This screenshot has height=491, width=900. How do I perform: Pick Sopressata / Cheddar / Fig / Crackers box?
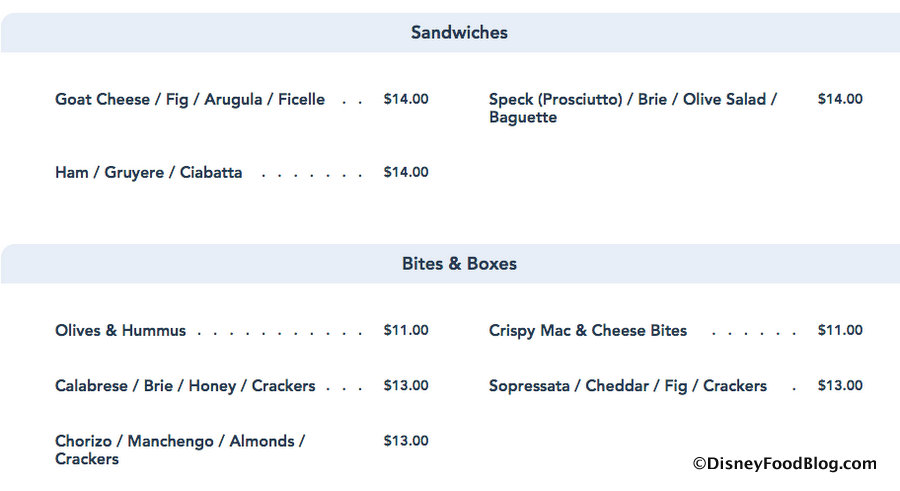(628, 386)
